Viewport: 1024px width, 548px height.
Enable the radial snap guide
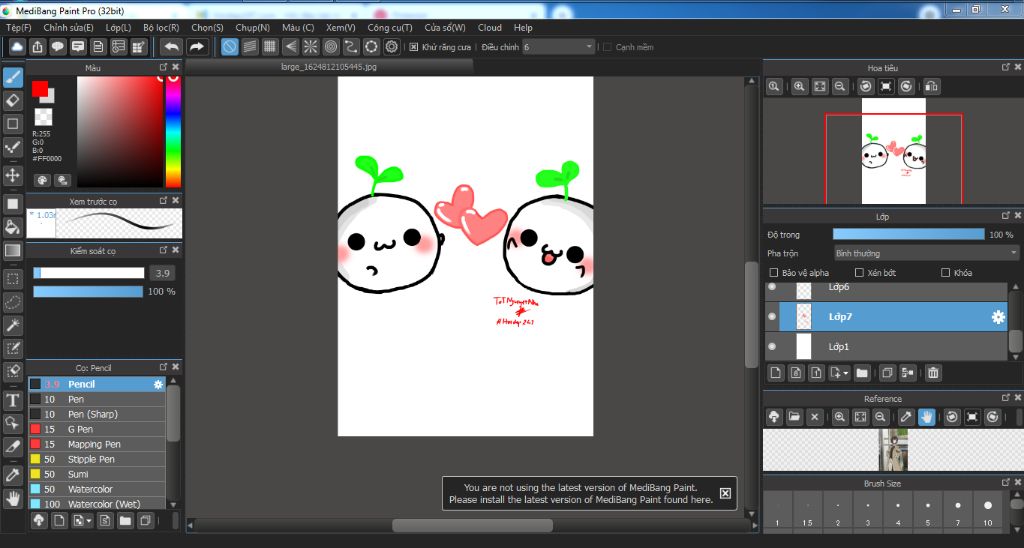click(x=310, y=46)
